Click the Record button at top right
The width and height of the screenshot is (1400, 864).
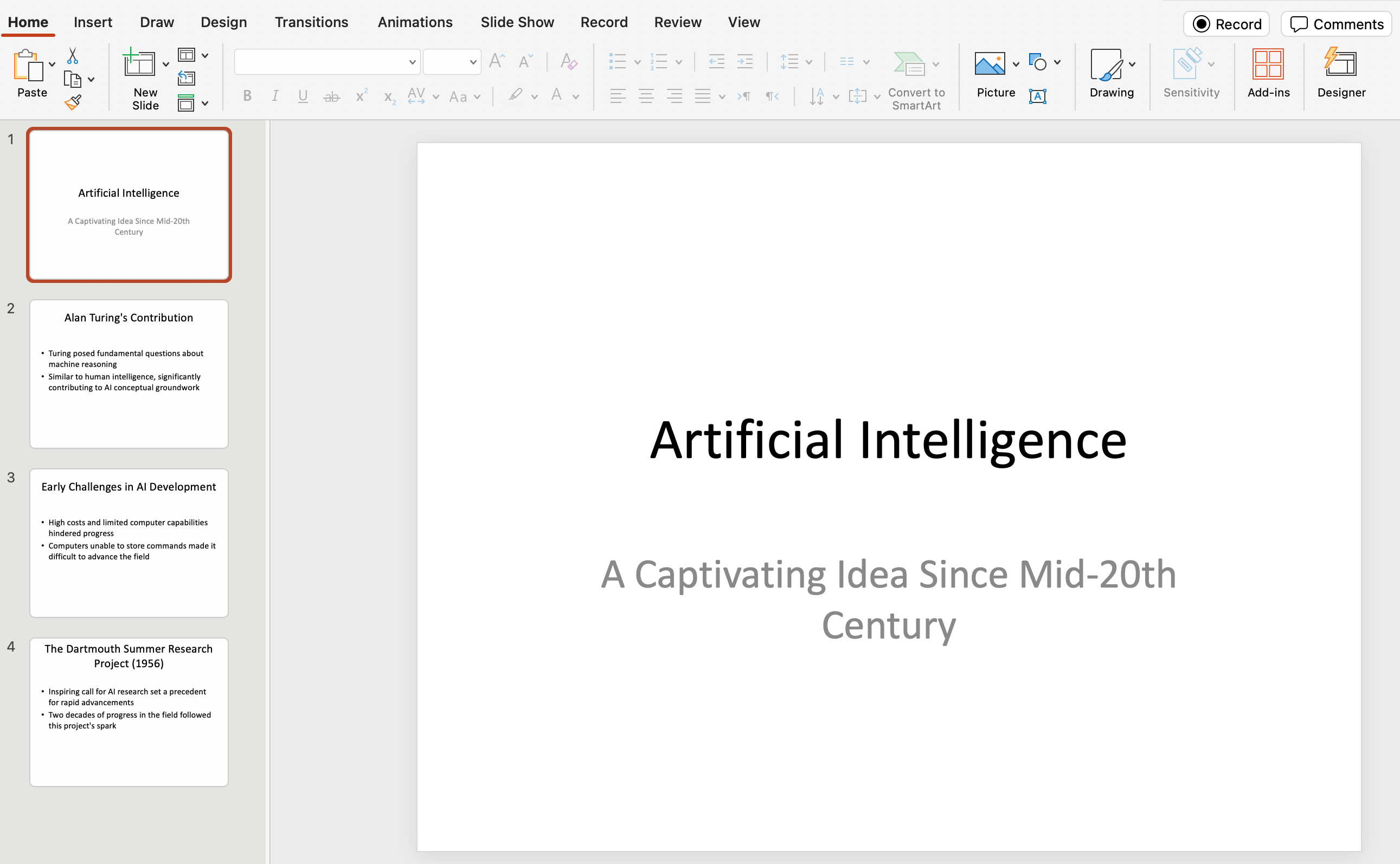tap(1226, 24)
